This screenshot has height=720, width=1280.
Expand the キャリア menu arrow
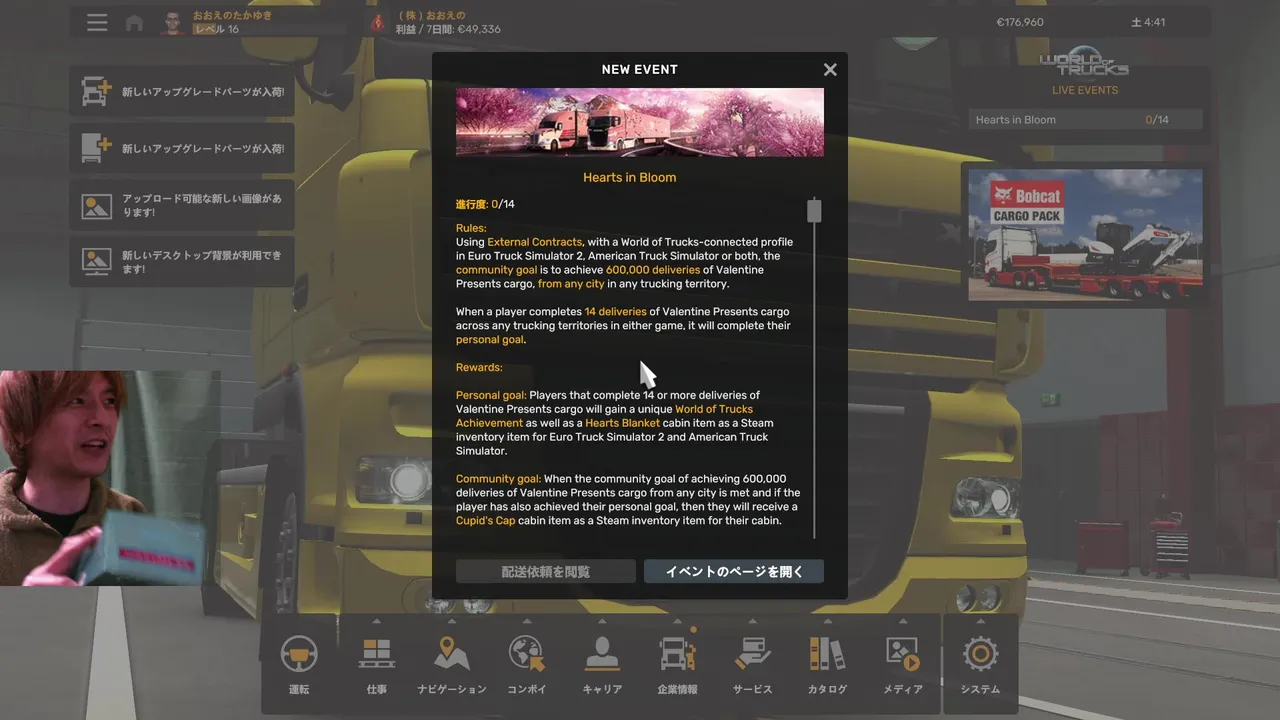click(602, 620)
